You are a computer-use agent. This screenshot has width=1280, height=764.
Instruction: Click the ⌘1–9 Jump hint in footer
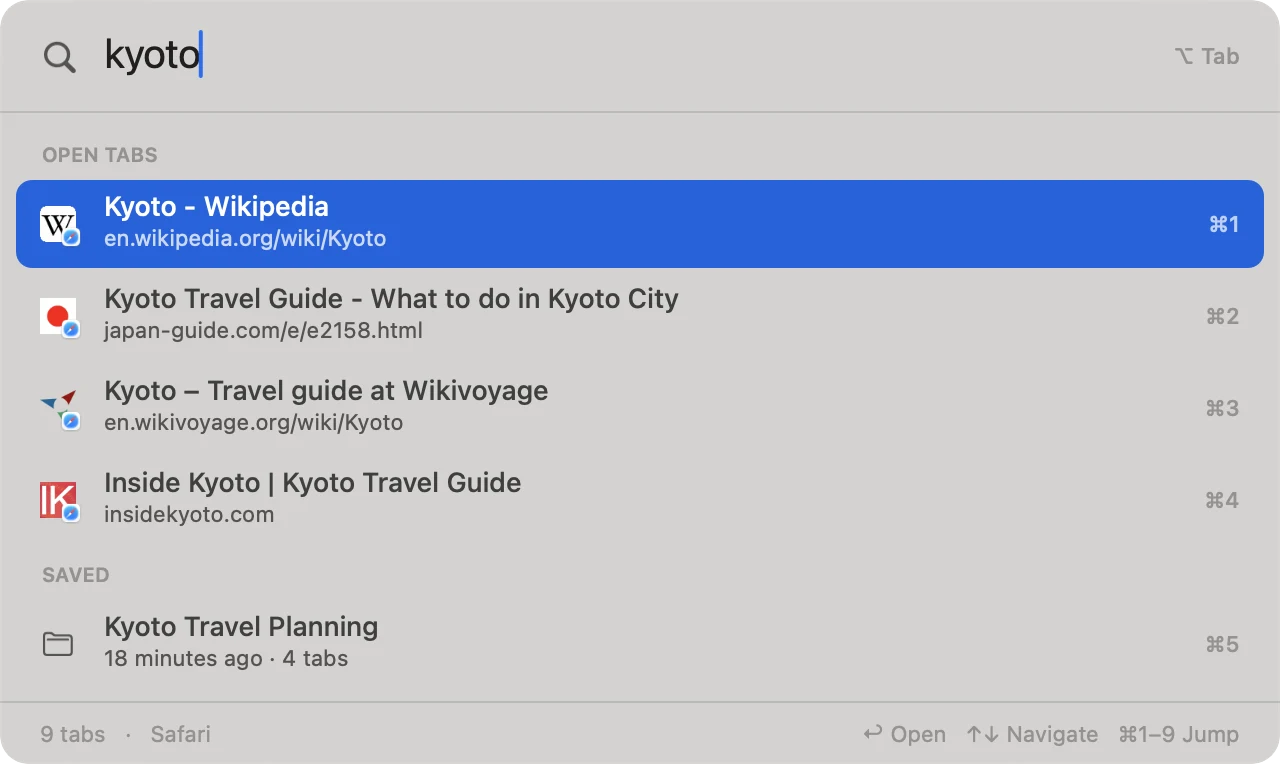1179,734
